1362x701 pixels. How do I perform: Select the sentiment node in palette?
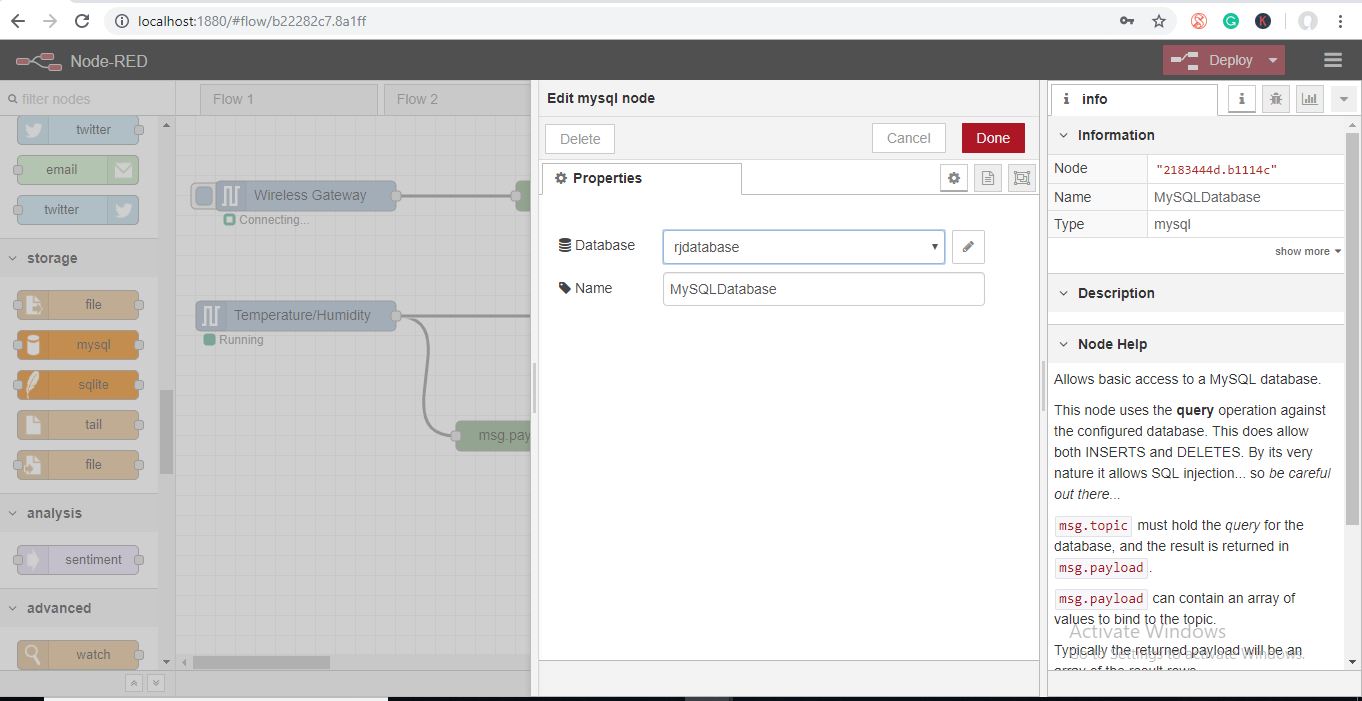(x=78, y=560)
